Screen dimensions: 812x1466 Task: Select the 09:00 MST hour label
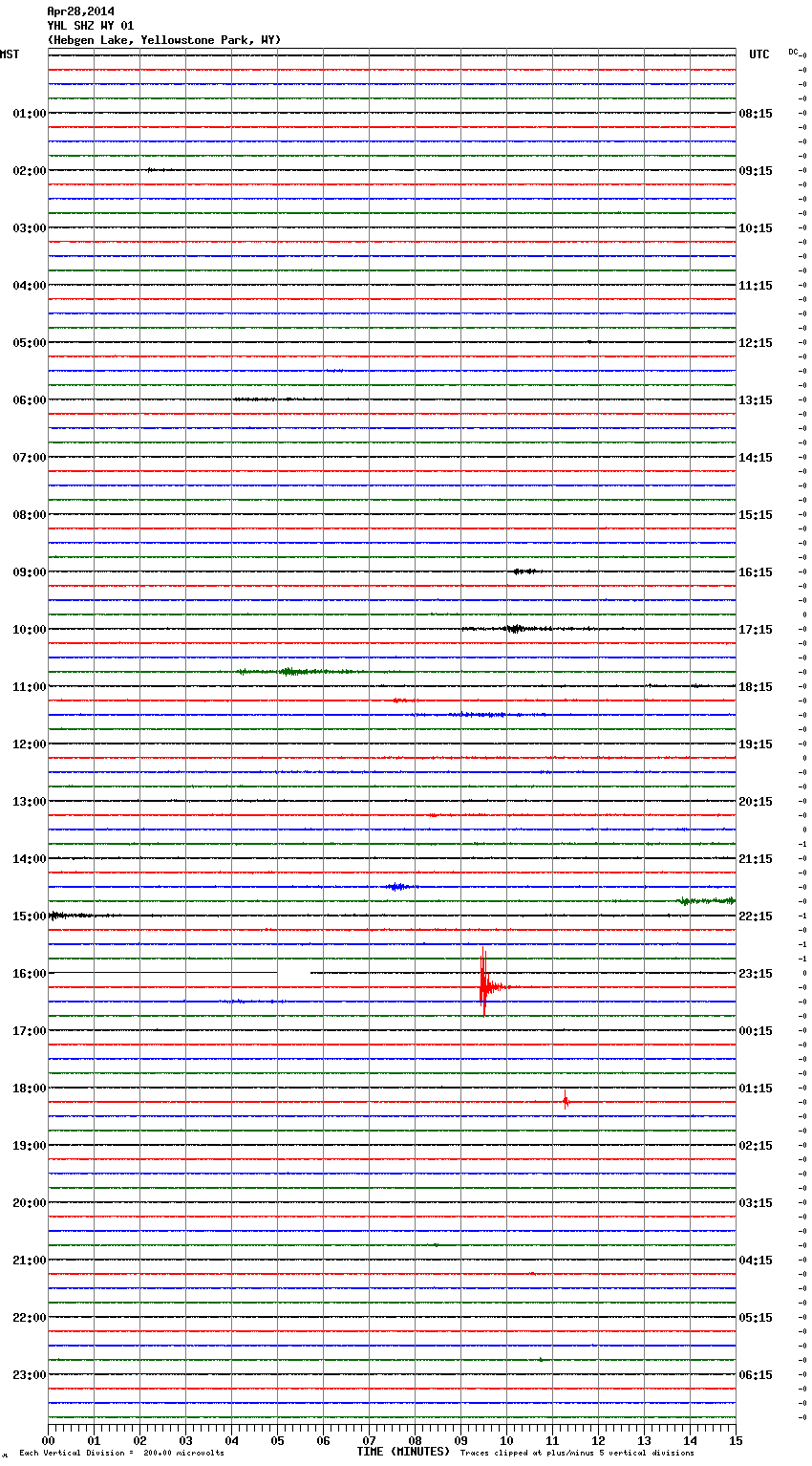[29, 572]
